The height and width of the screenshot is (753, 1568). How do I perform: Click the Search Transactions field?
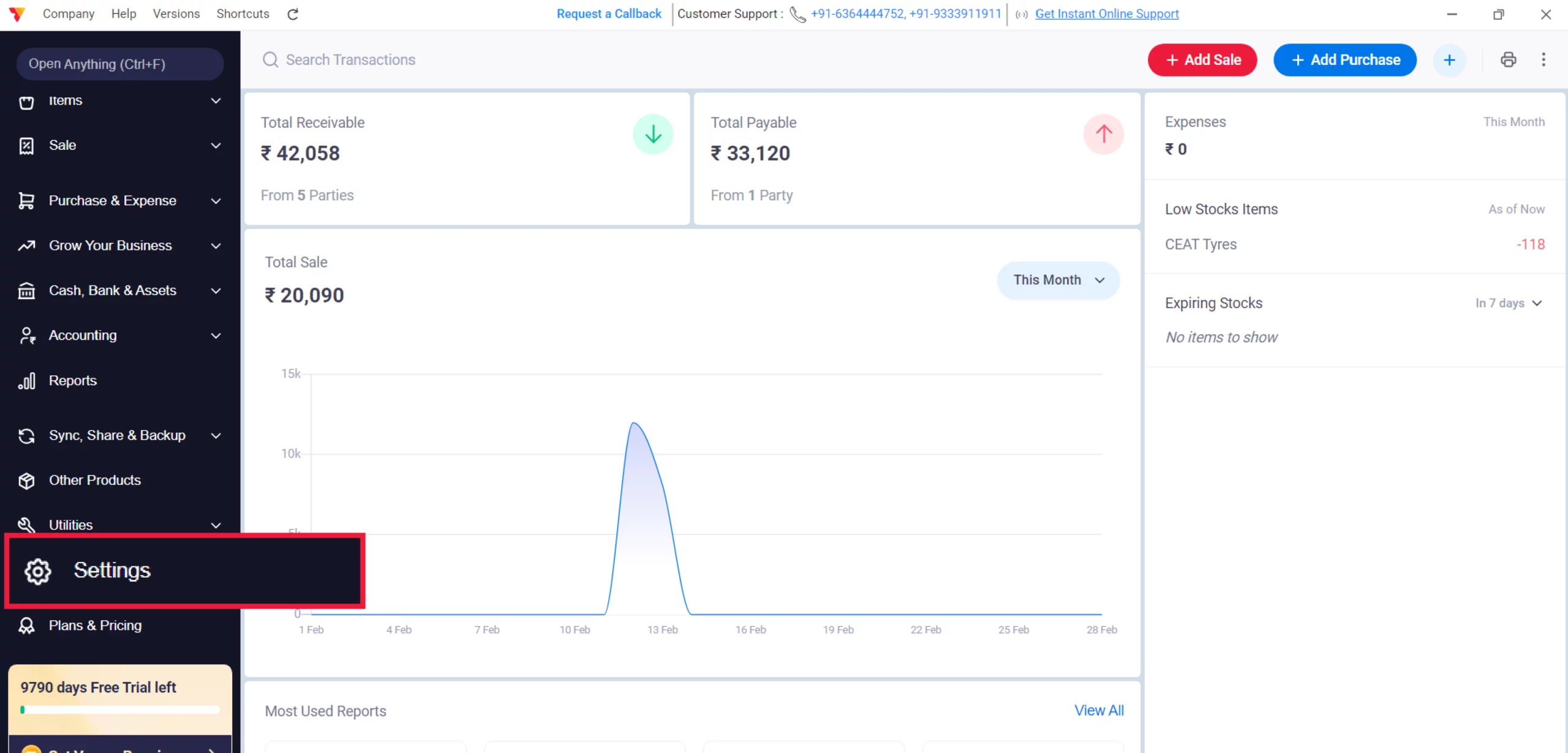pyautogui.click(x=350, y=59)
